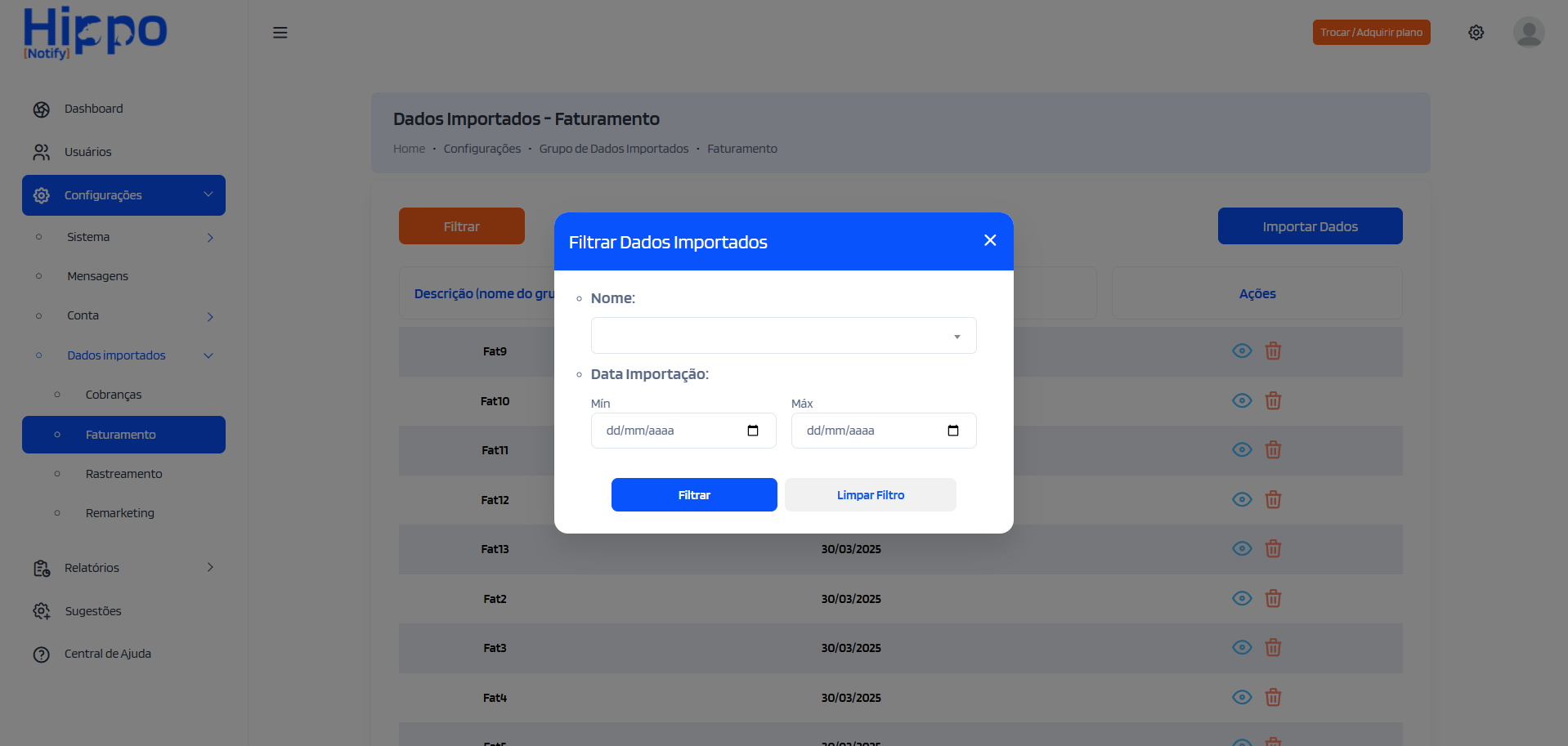Viewport: 1568px width, 746px height.
Task: Delete the Fat12 row
Action: pyautogui.click(x=1273, y=499)
